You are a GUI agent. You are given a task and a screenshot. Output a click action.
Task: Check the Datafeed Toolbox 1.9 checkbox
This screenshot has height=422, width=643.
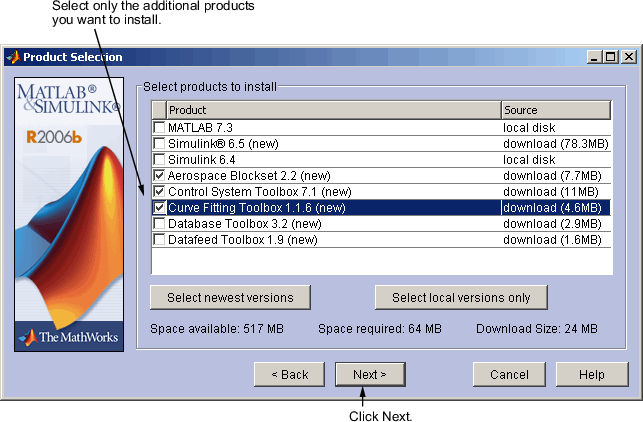[x=159, y=240]
